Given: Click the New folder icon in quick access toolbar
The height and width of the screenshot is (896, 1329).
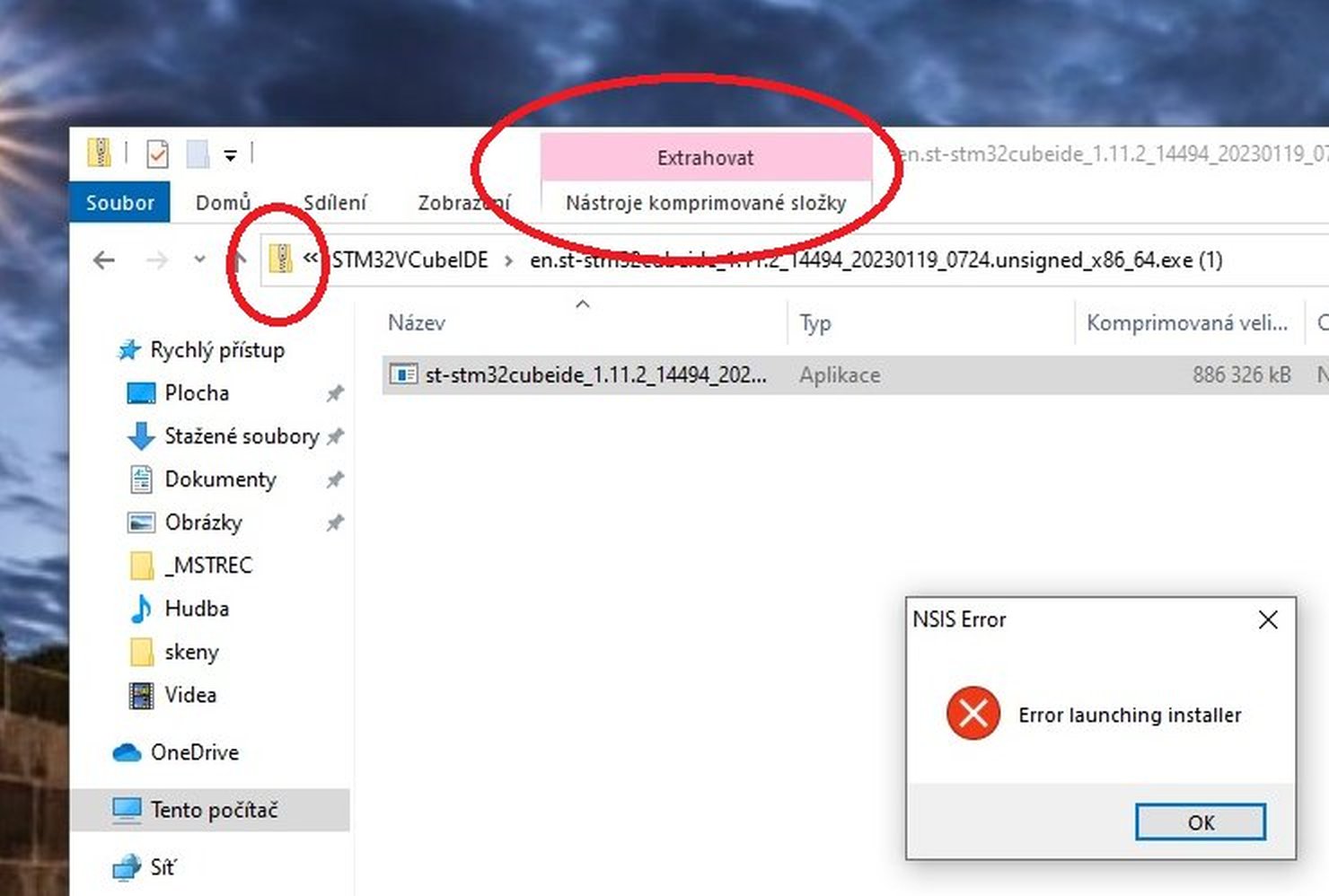Looking at the screenshot, I should coord(198,154).
